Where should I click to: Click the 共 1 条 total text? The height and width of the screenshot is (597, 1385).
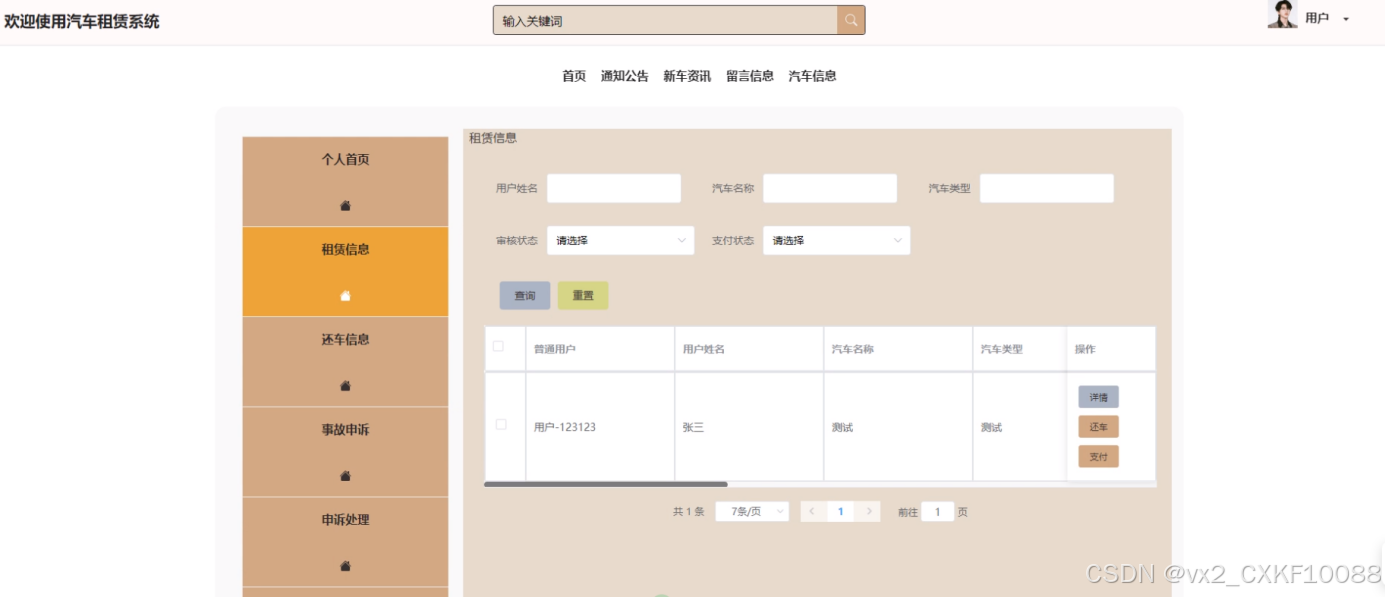click(688, 512)
